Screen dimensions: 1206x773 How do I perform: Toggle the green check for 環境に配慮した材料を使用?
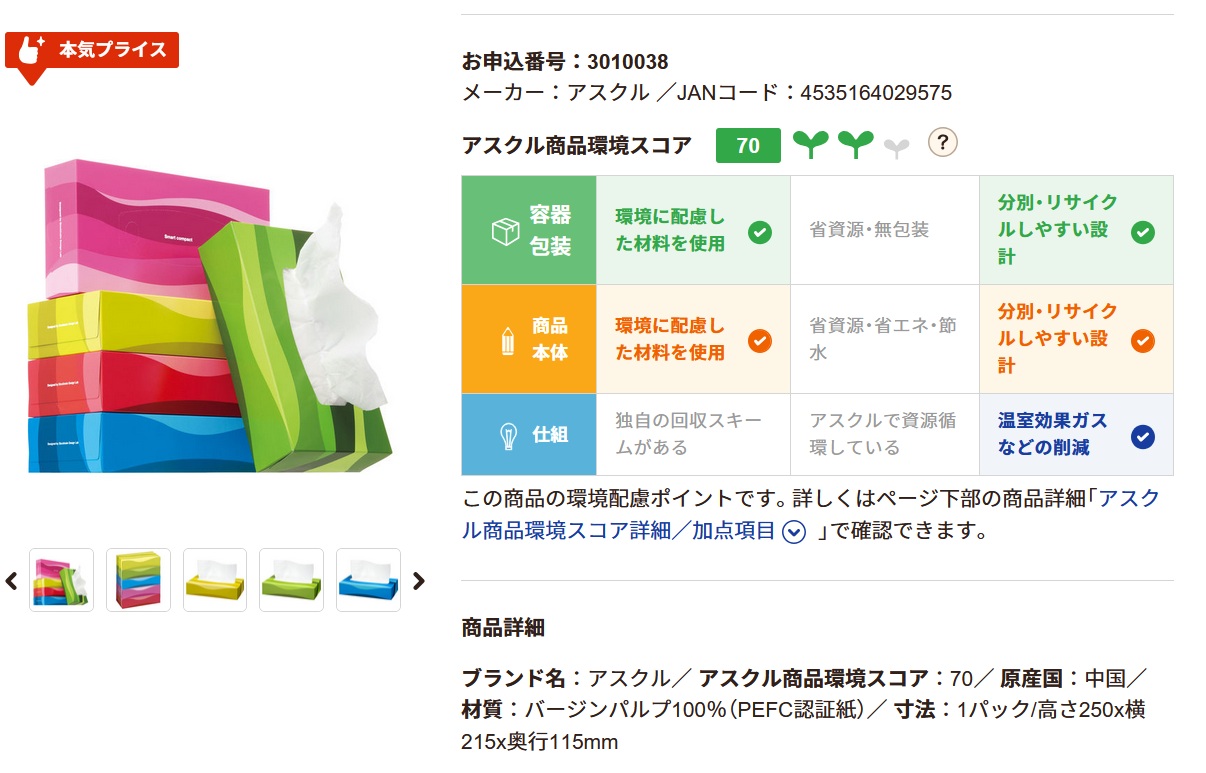point(762,232)
